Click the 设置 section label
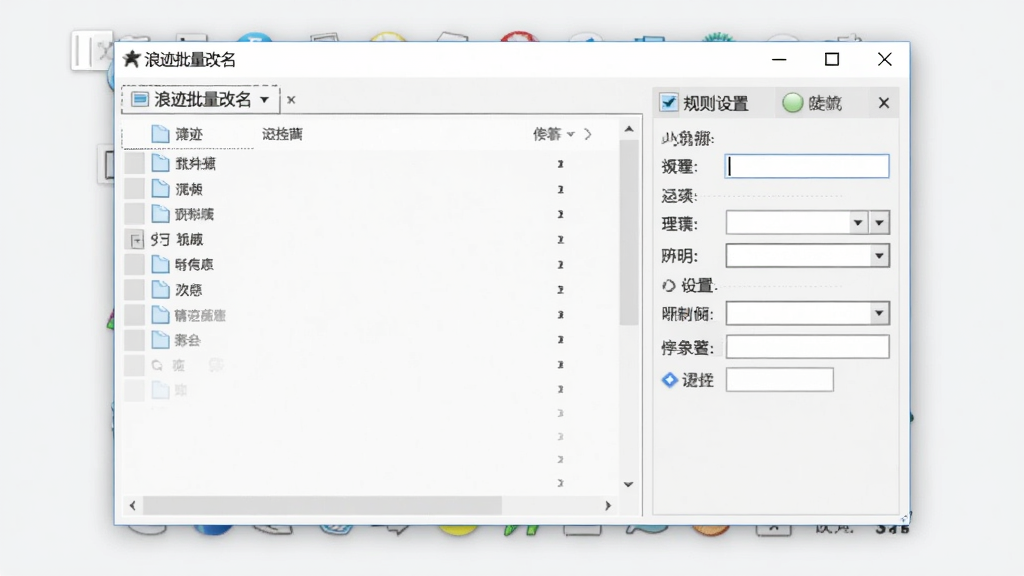This screenshot has width=1024, height=576. coord(697,286)
